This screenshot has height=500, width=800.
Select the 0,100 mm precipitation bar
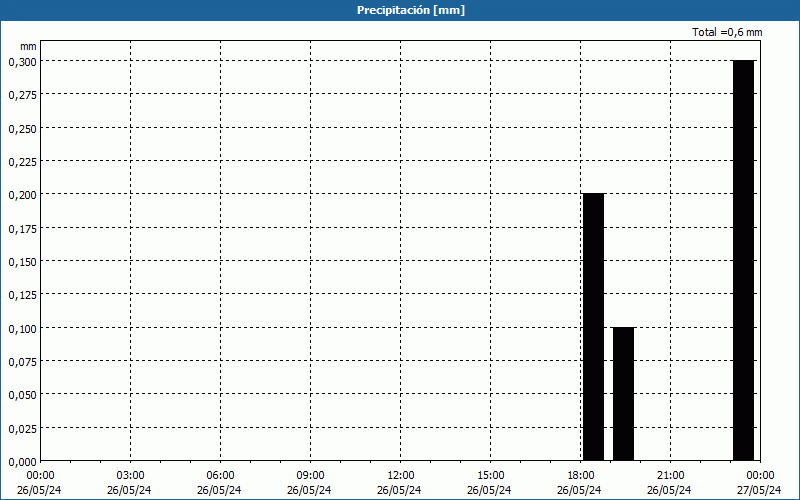623,394
